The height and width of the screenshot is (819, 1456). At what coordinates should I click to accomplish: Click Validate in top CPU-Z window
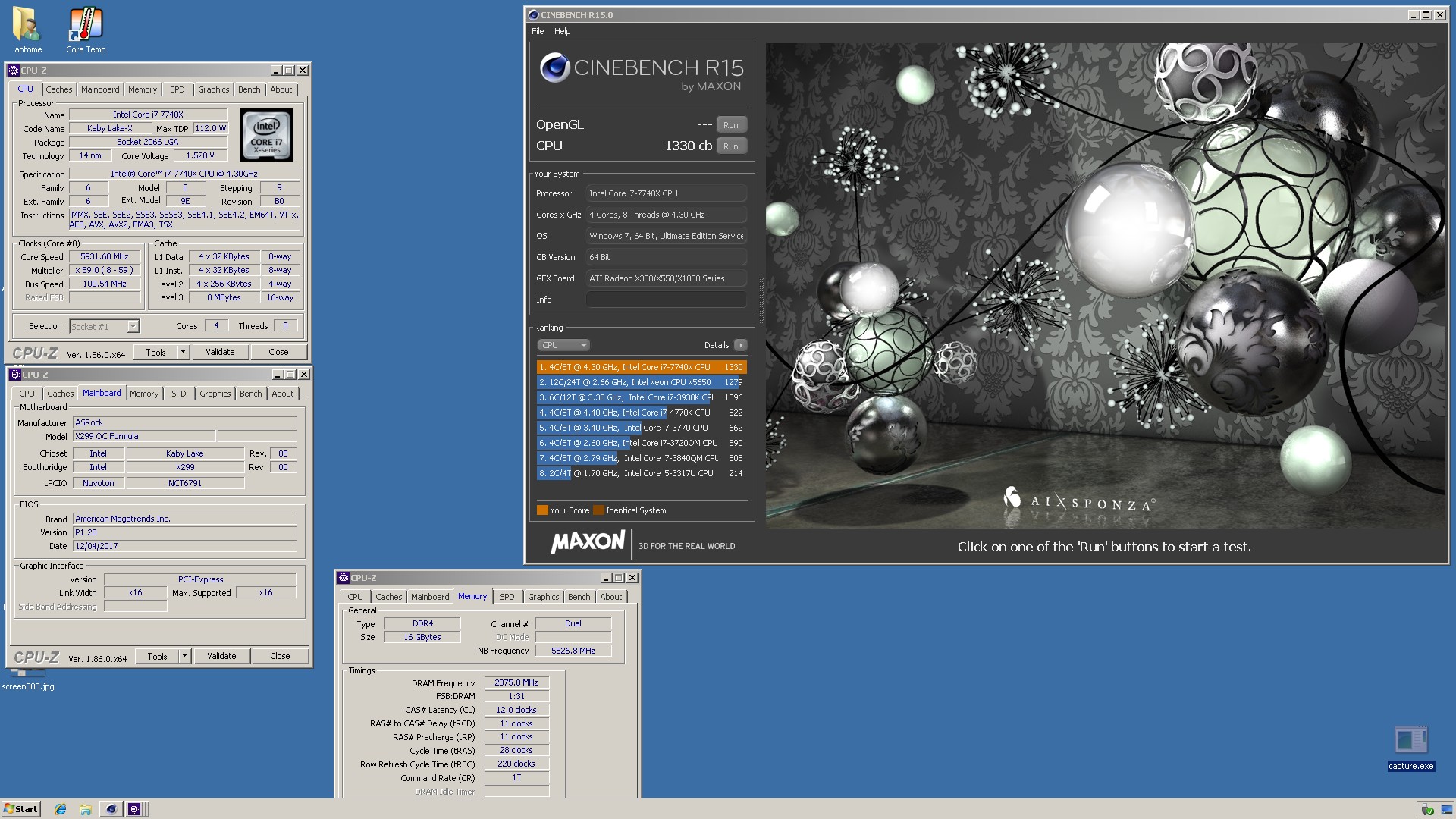tap(220, 352)
